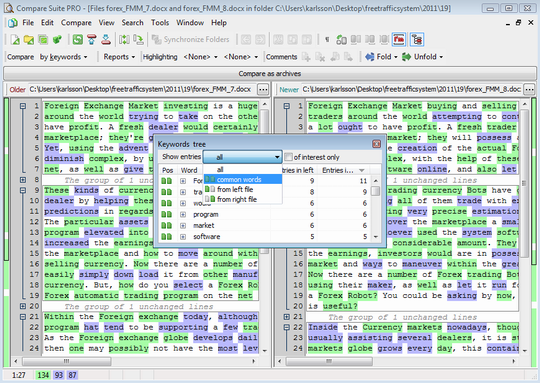
Task: Click the browse button for the Older file path
Action: (263, 90)
